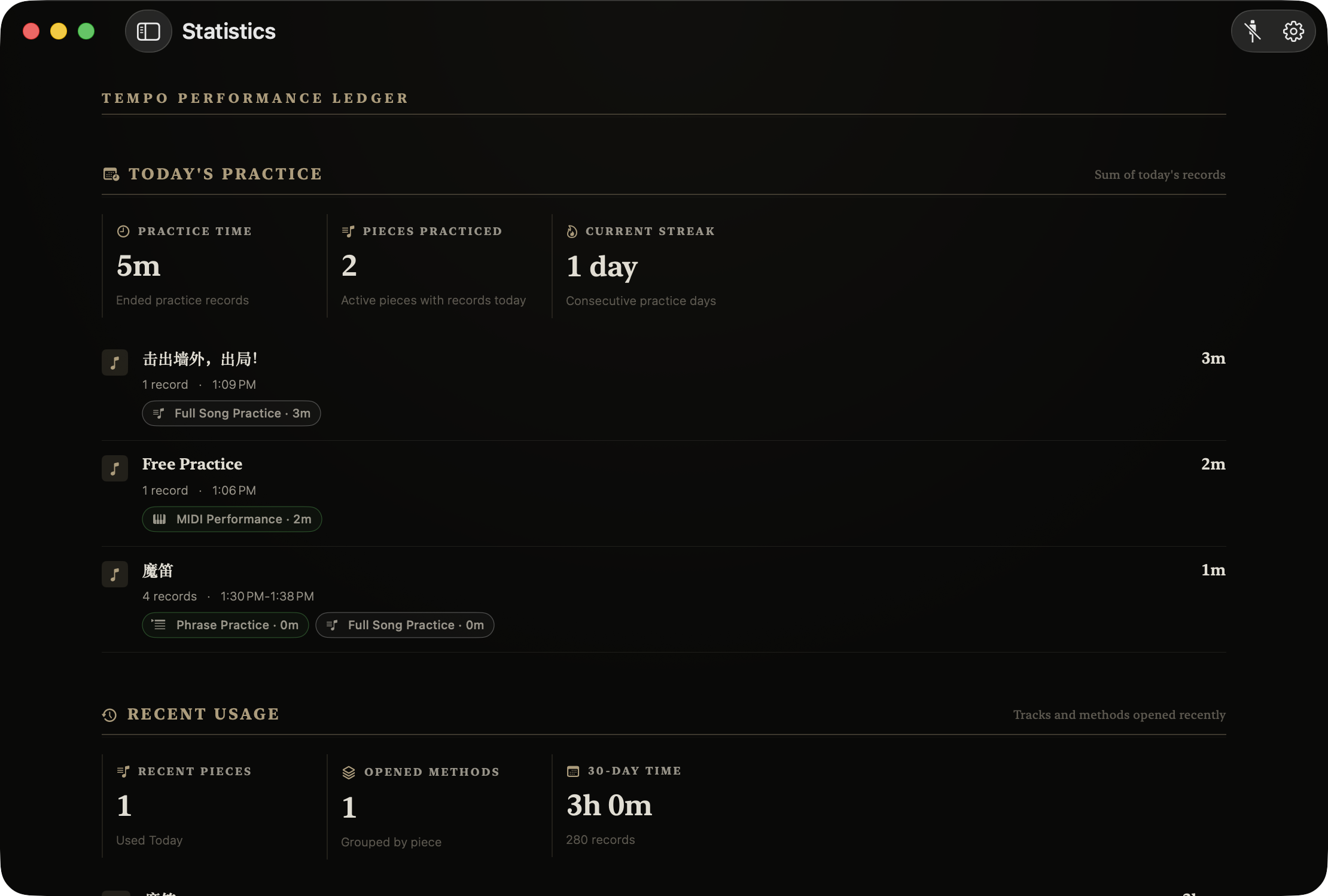The image size is (1328, 896).
Task: Click the music list icon by Pieces Practiced
Action: 348,231
